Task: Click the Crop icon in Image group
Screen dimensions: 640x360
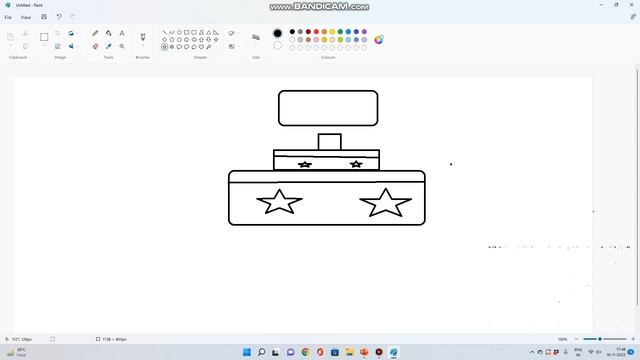Action: tap(58, 33)
